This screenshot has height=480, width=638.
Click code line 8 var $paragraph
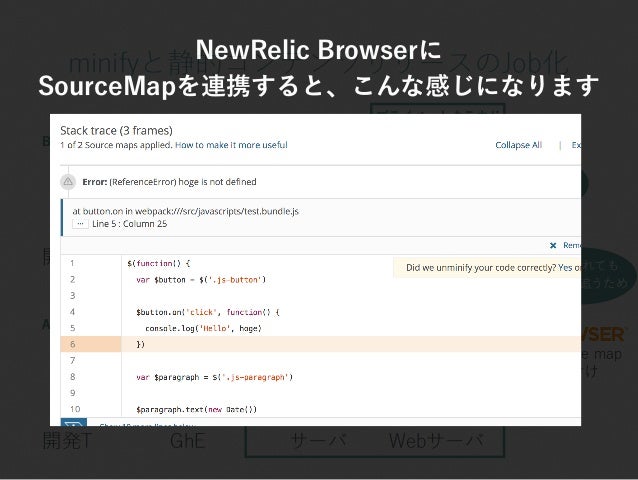[x=214, y=377]
